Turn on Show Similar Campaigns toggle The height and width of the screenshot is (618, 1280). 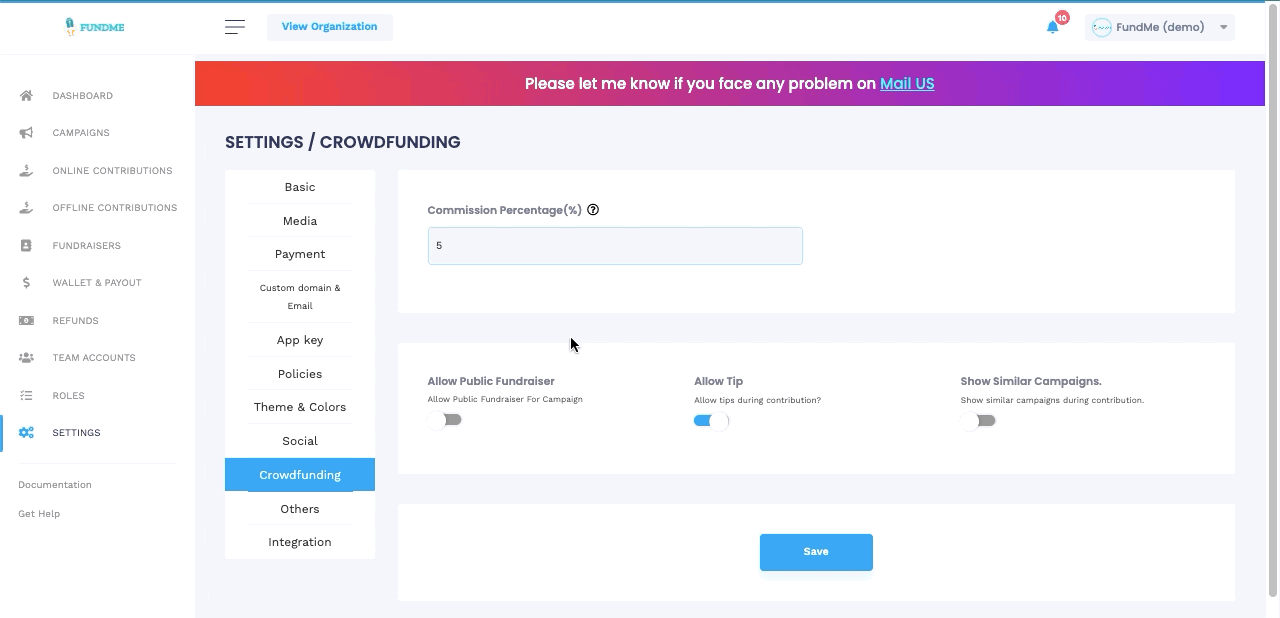click(x=978, y=421)
